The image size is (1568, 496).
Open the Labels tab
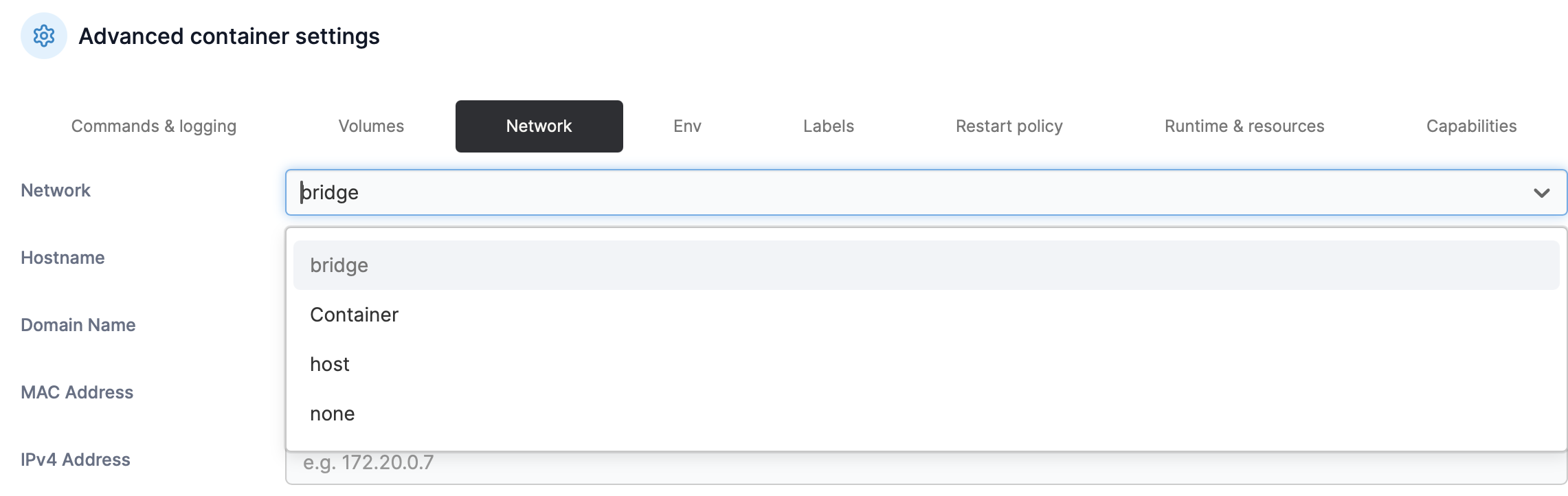829,126
